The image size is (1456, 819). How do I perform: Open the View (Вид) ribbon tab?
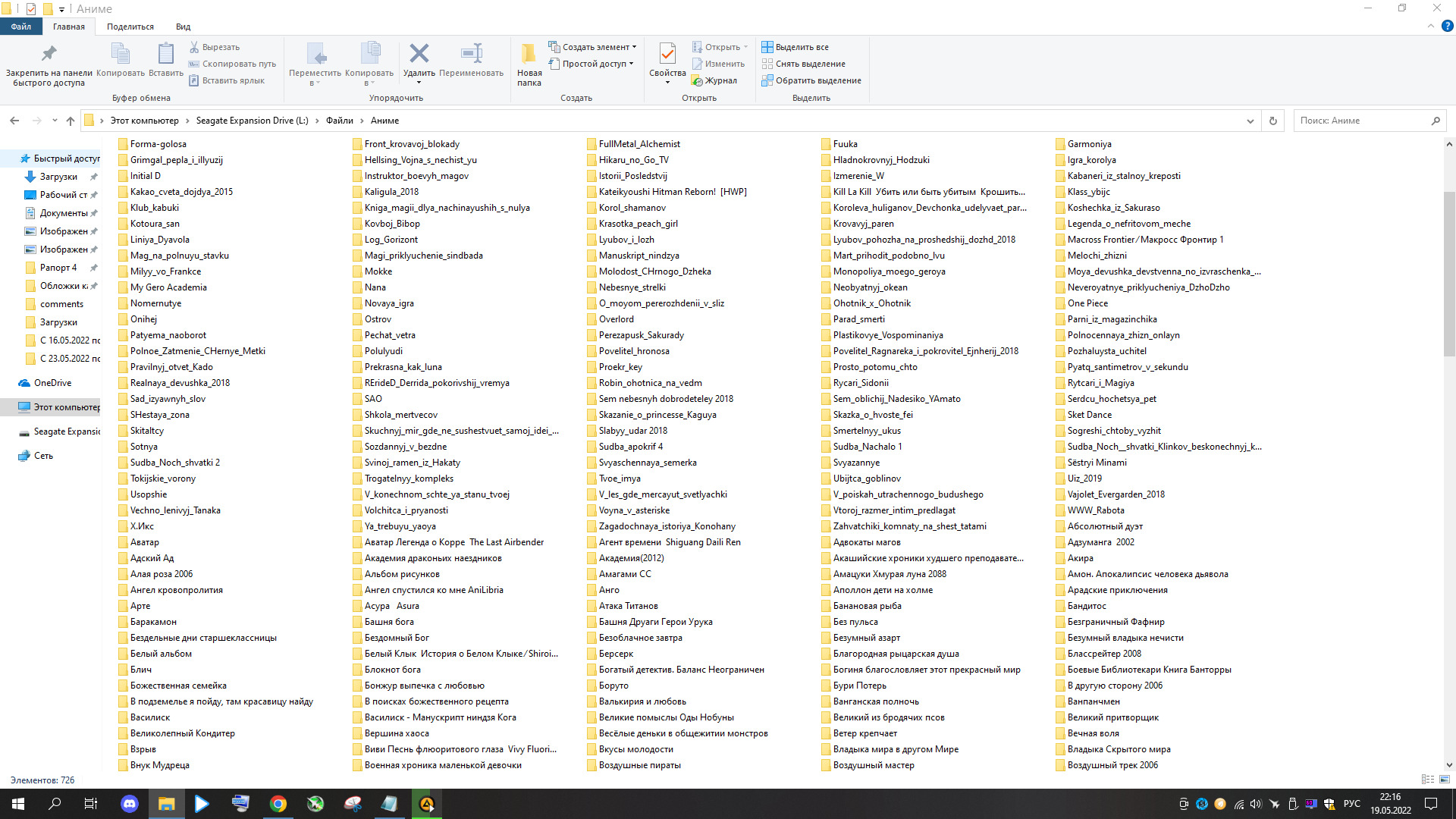click(x=183, y=27)
